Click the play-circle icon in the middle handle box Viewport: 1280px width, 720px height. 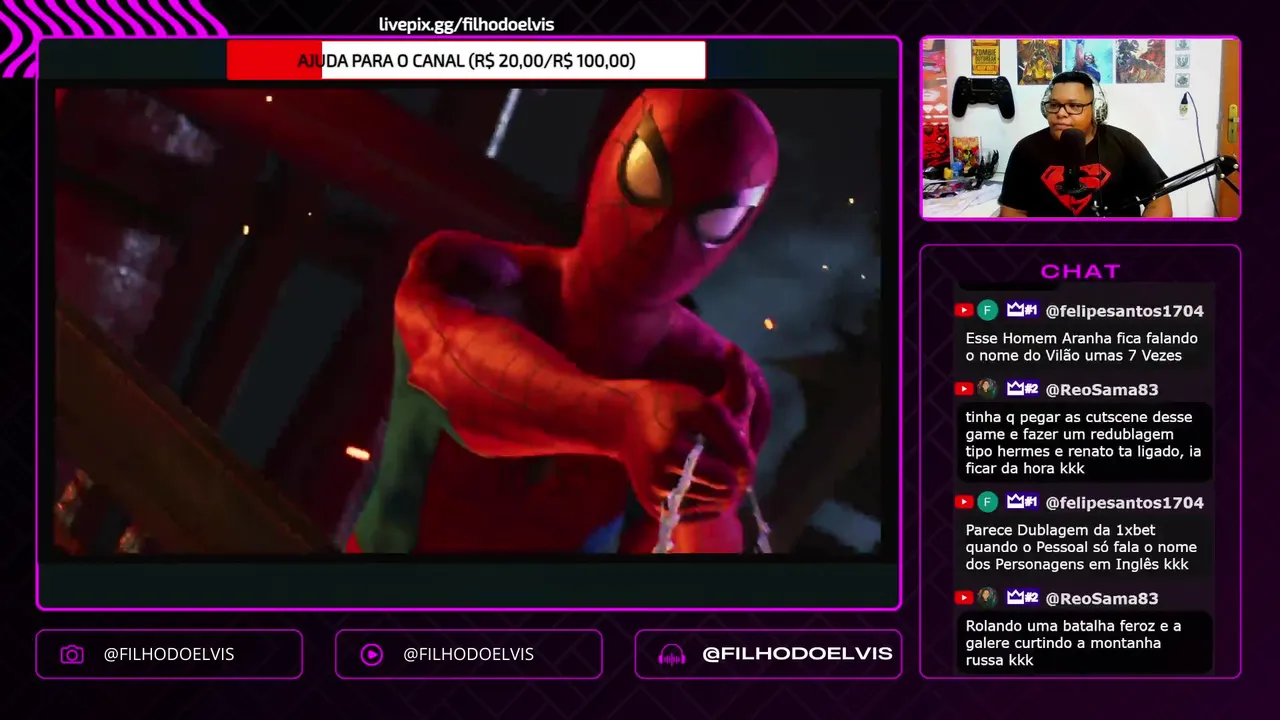coord(371,654)
